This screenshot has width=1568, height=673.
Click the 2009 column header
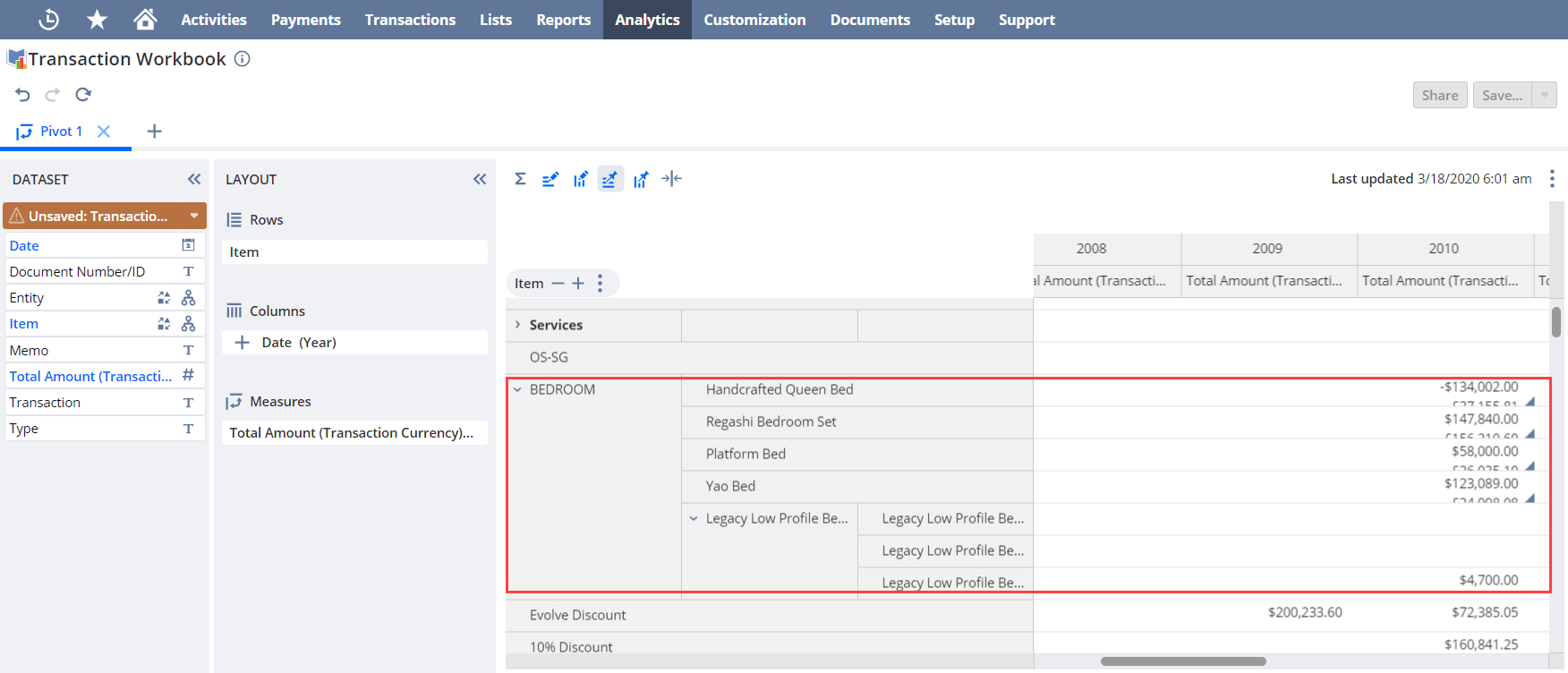1268,249
